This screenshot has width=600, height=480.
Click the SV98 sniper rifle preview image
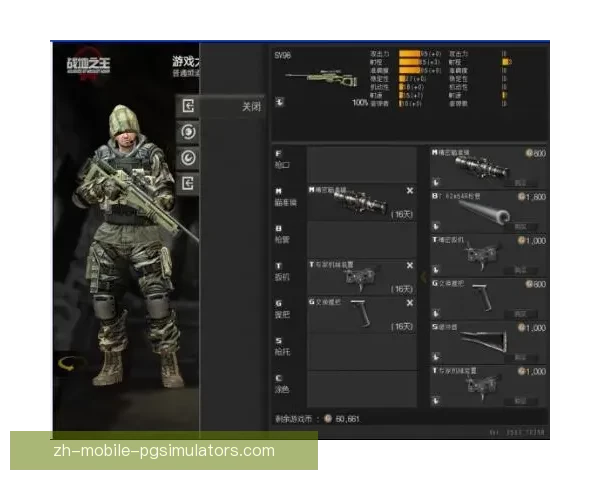(x=340, y=77)
